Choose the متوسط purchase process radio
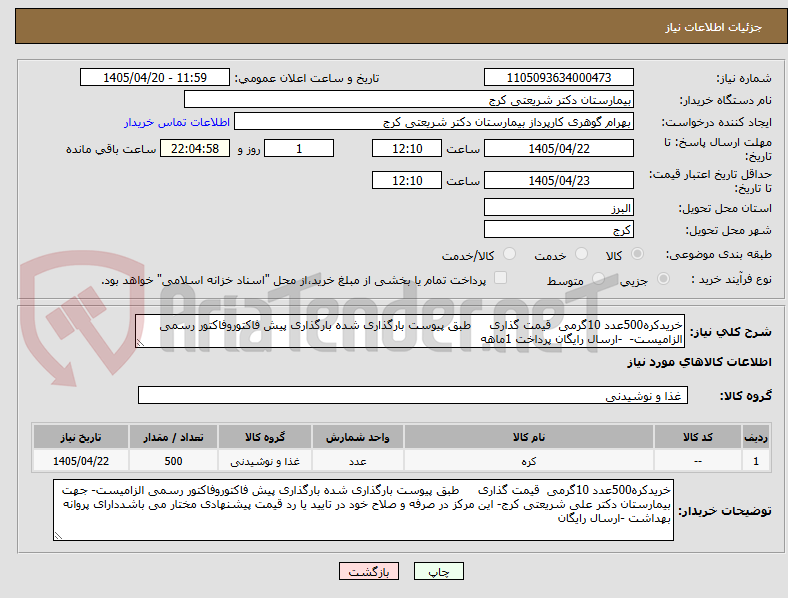Viewport: 788px width, 598px height. pos(598,278)
